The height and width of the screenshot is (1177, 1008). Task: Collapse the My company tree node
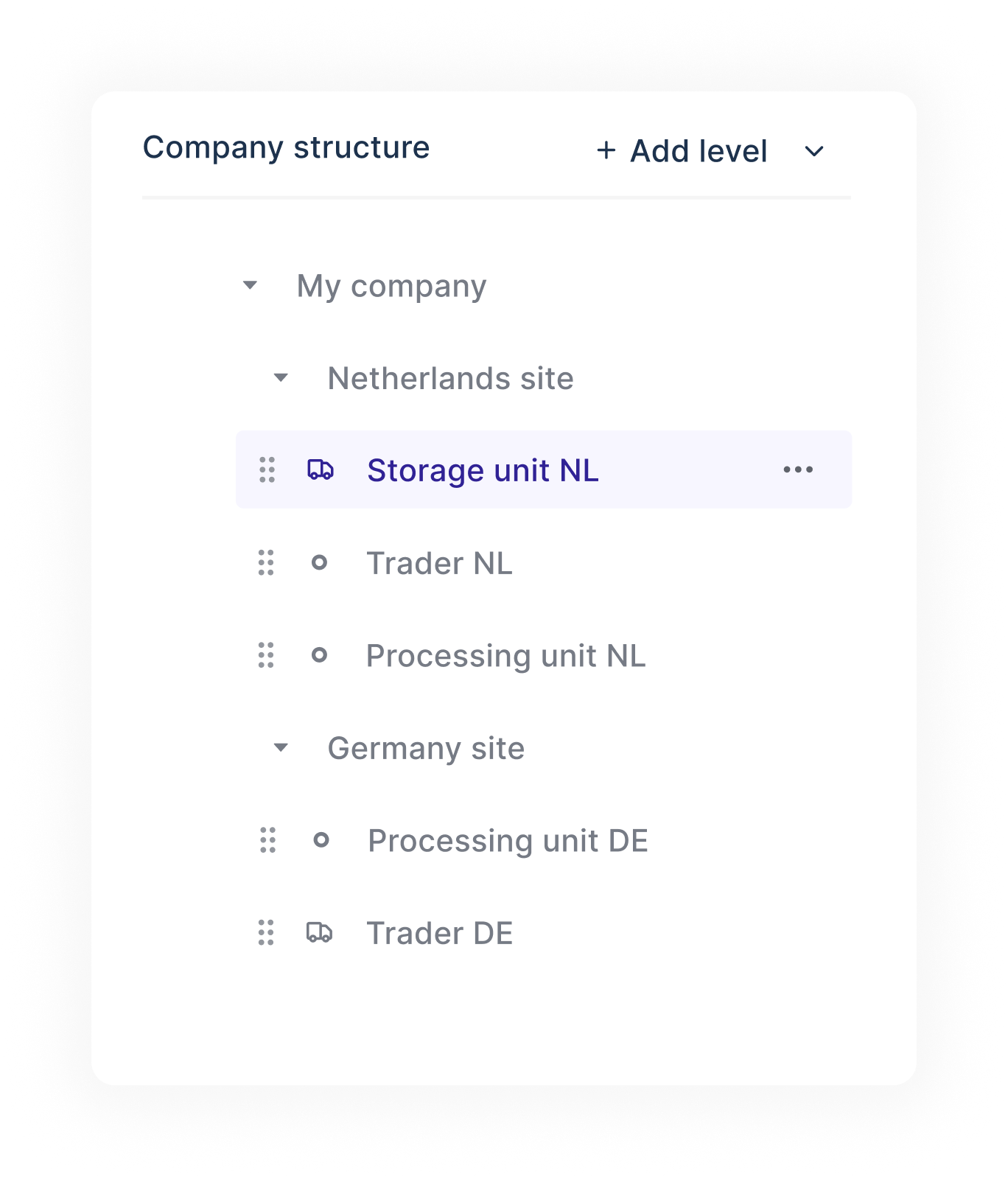[x=250, y=285]
